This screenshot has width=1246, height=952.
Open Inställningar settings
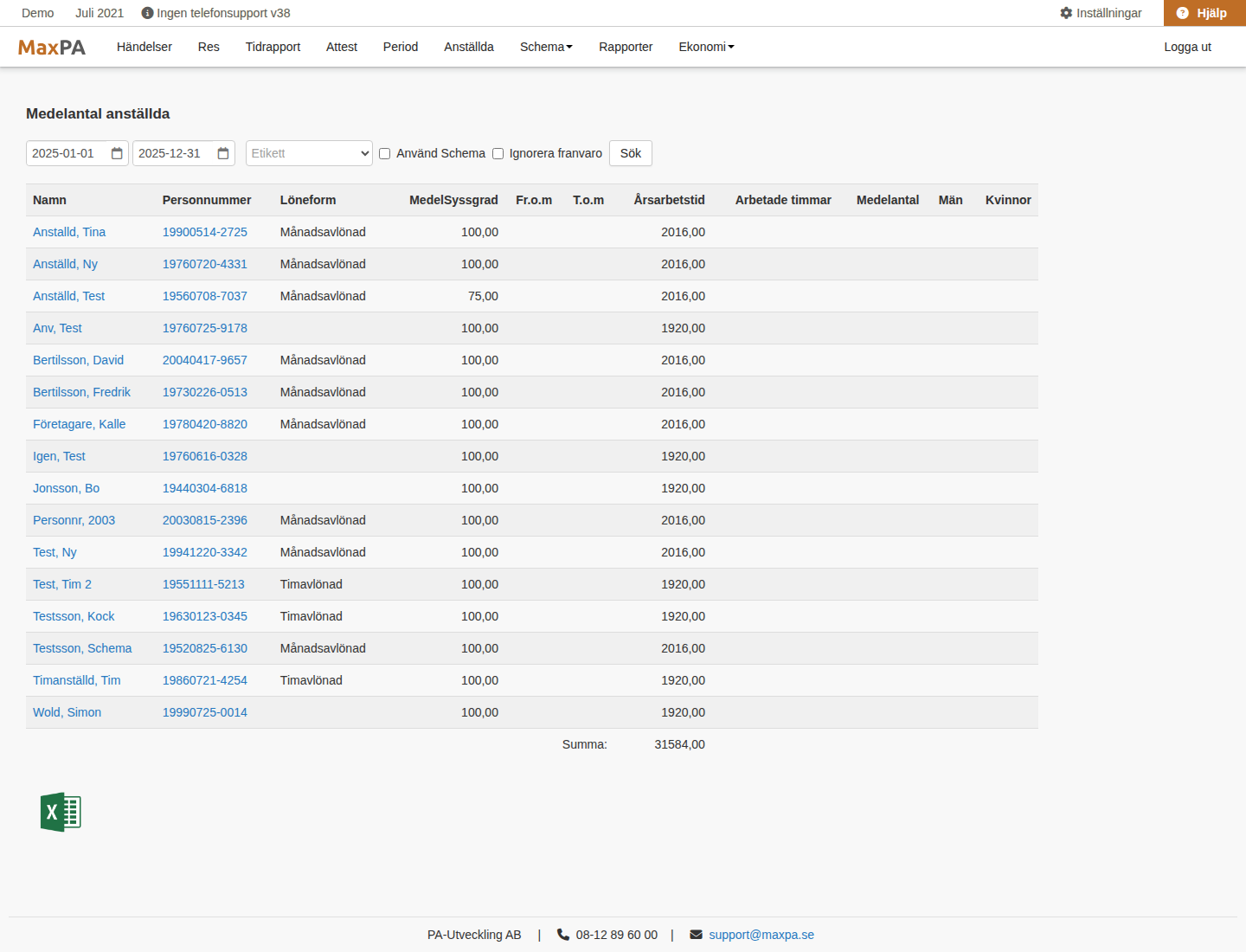[x=1101, y=13]
